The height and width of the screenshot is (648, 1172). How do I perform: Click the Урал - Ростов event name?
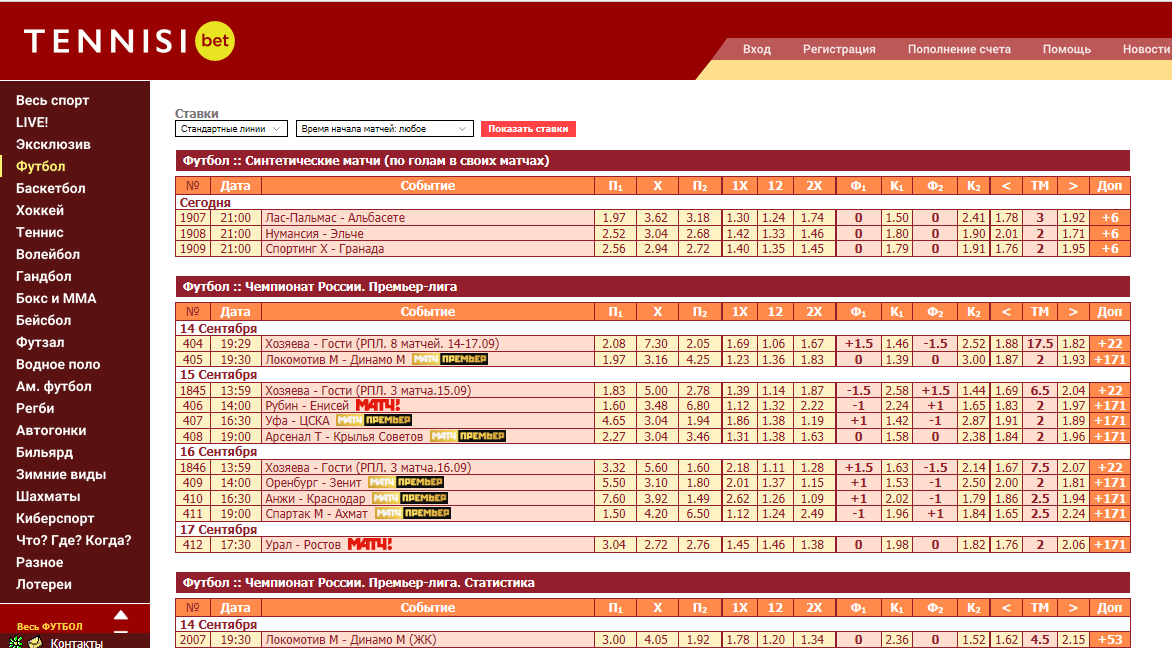(x=303, y=545)
